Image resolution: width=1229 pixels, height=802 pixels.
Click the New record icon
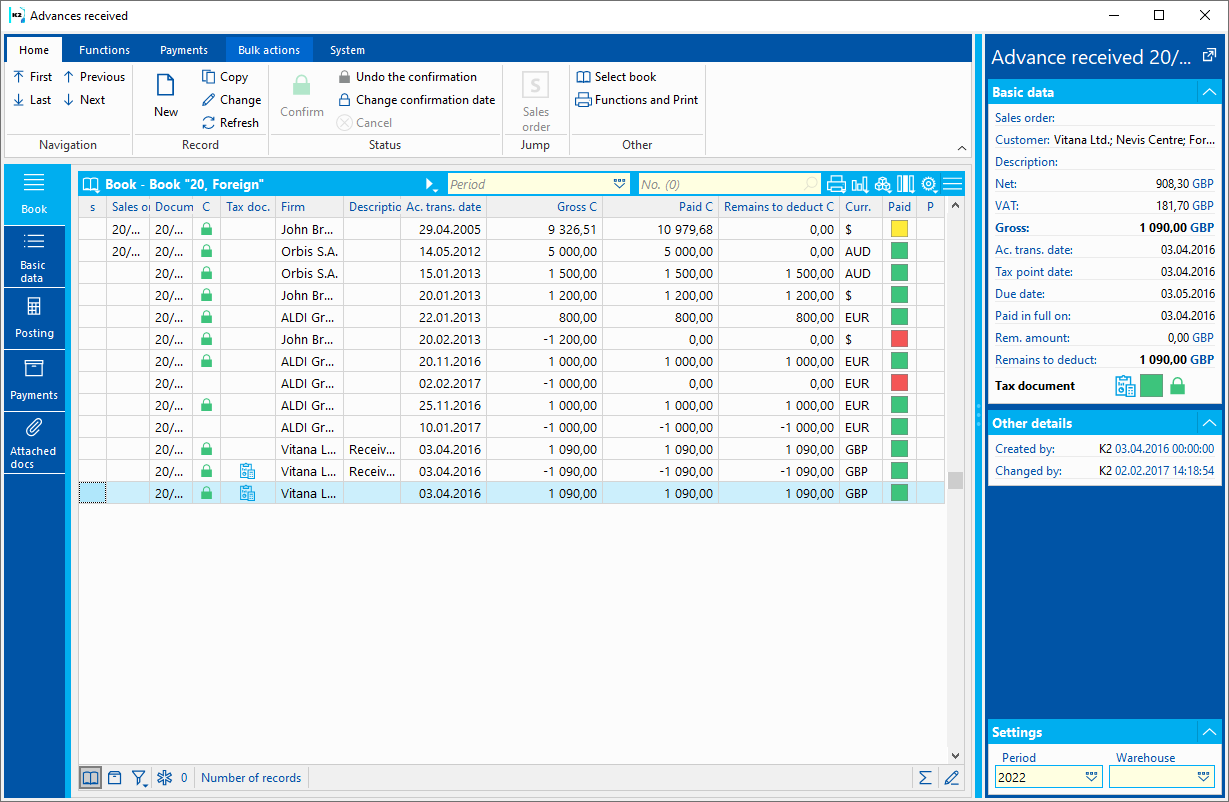pyautogui.click(x=166, y=95)
